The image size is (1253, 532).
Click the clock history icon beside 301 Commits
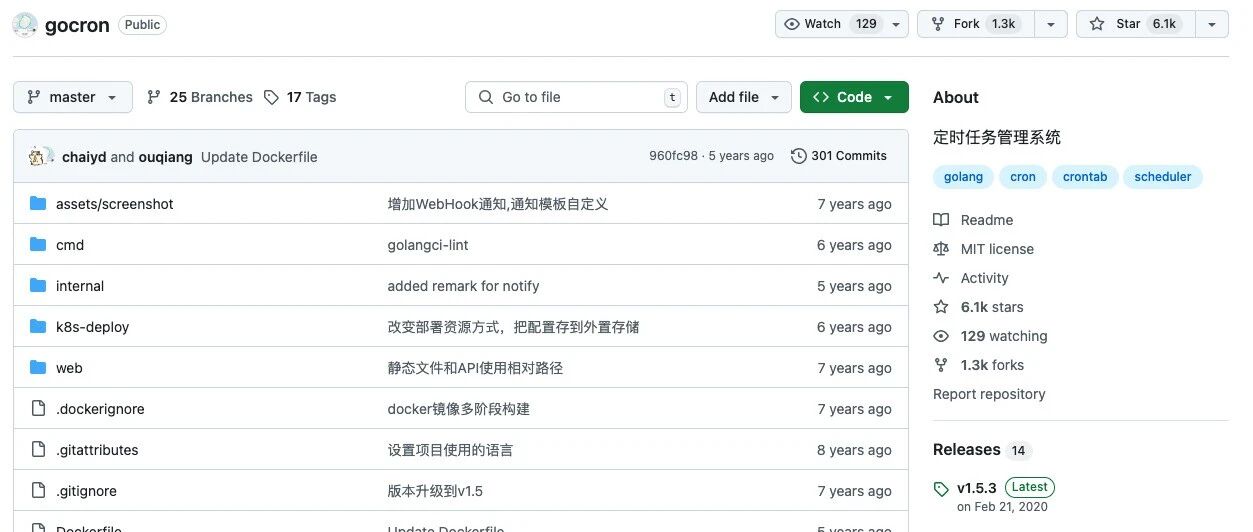click(798, 156)
